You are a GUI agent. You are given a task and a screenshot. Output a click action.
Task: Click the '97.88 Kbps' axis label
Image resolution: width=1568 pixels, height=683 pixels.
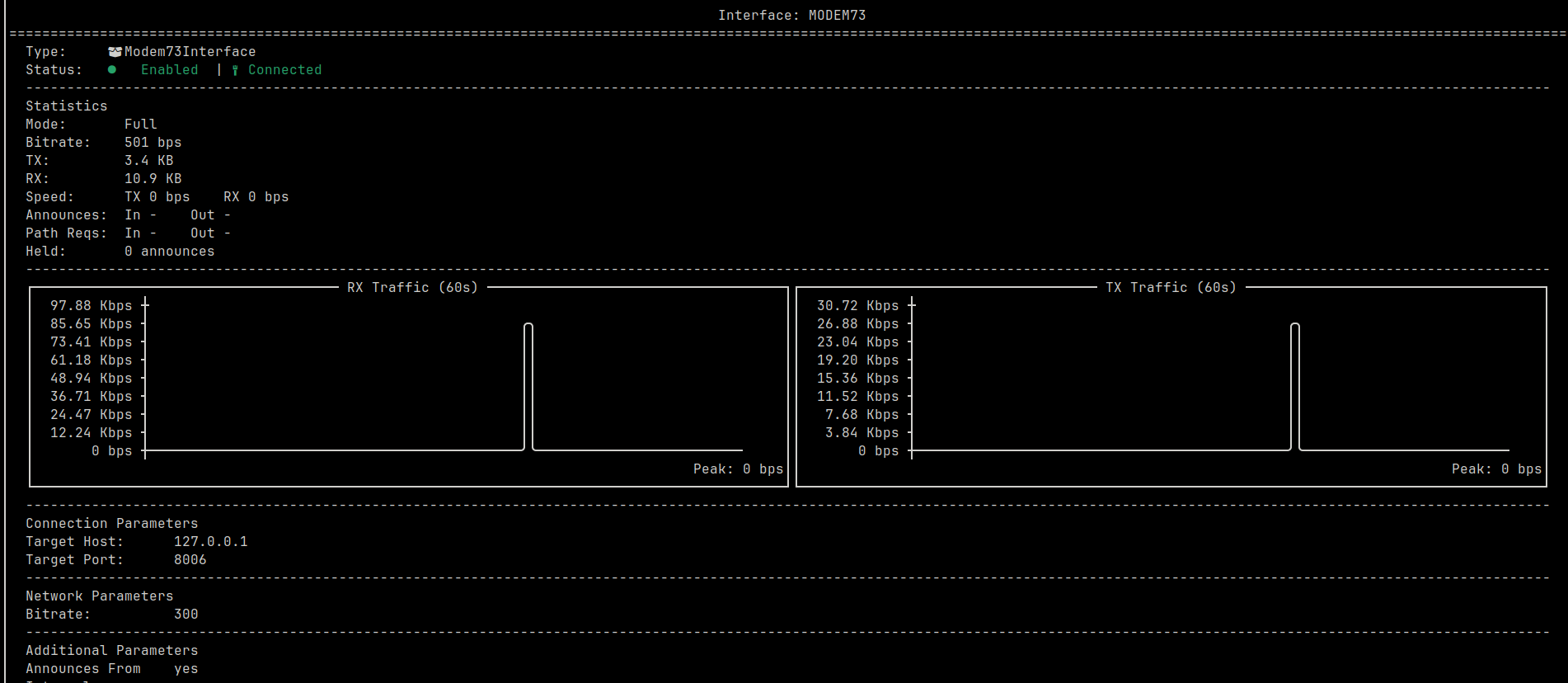pyautogui.click(x=92, y=306)
